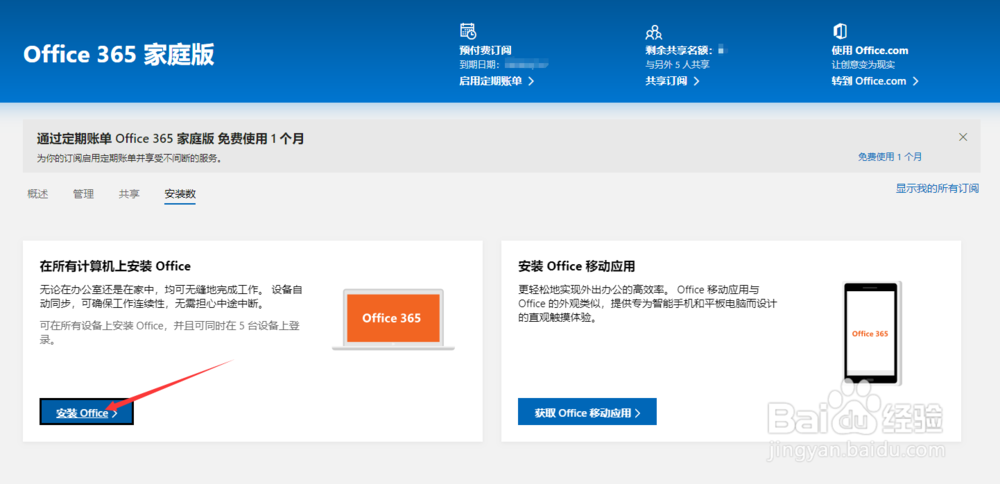Click 显示我的所有订阅 link
The height and width of the screenshot is (484, 1000).
point(938,189)
